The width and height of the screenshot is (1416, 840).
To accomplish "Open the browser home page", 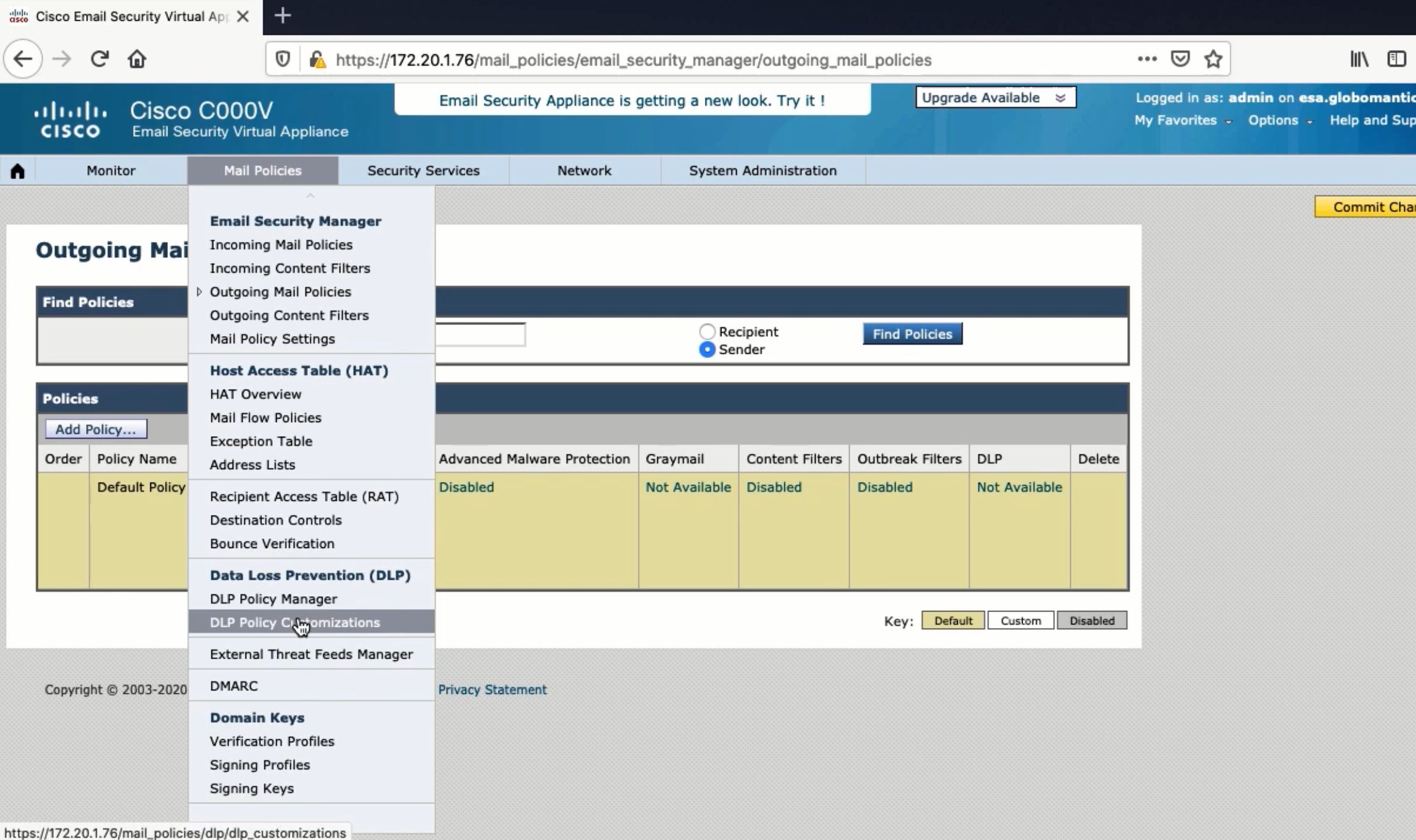I will click(137, 59).
